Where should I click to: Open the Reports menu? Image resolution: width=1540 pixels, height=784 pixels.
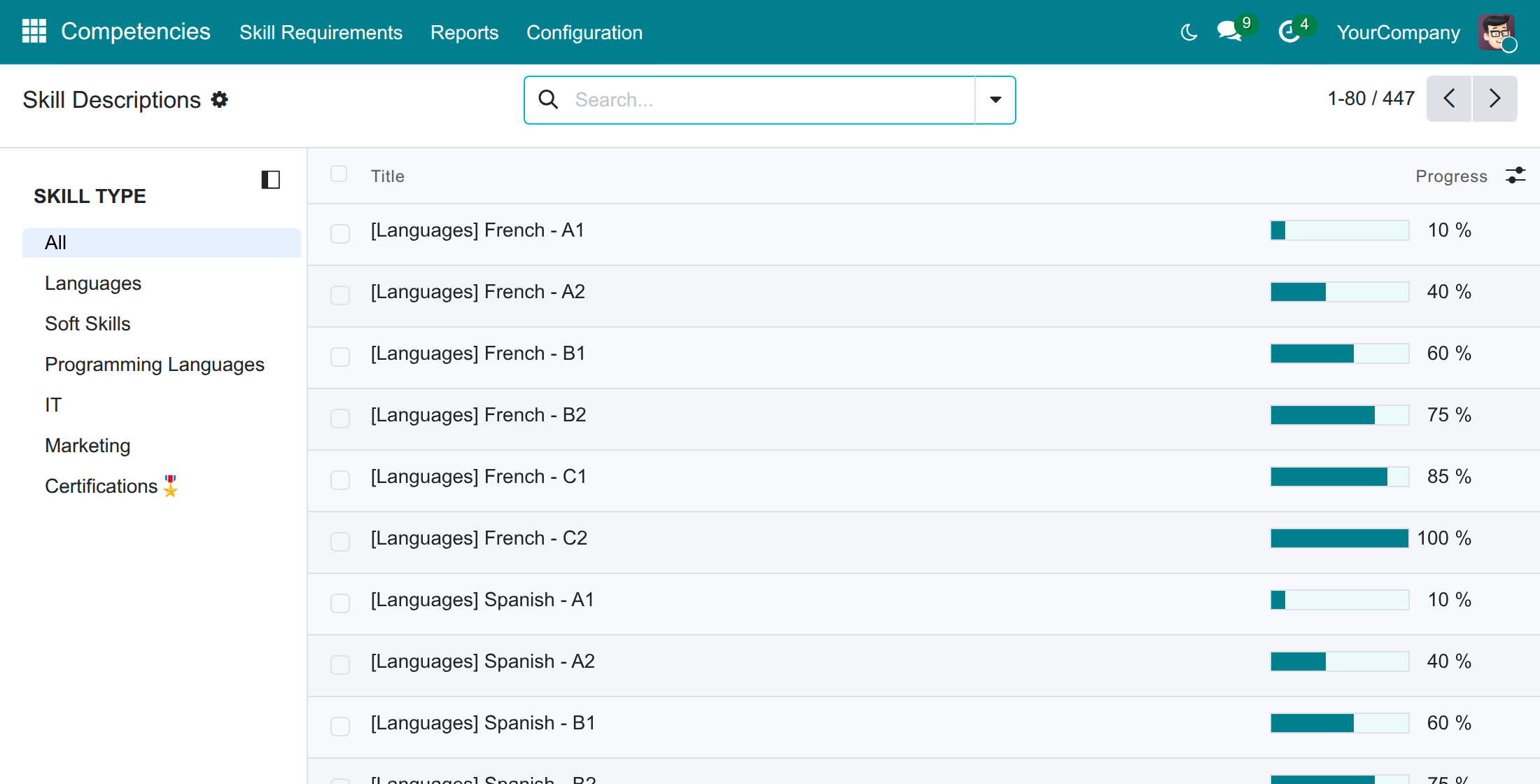point(464,32)
